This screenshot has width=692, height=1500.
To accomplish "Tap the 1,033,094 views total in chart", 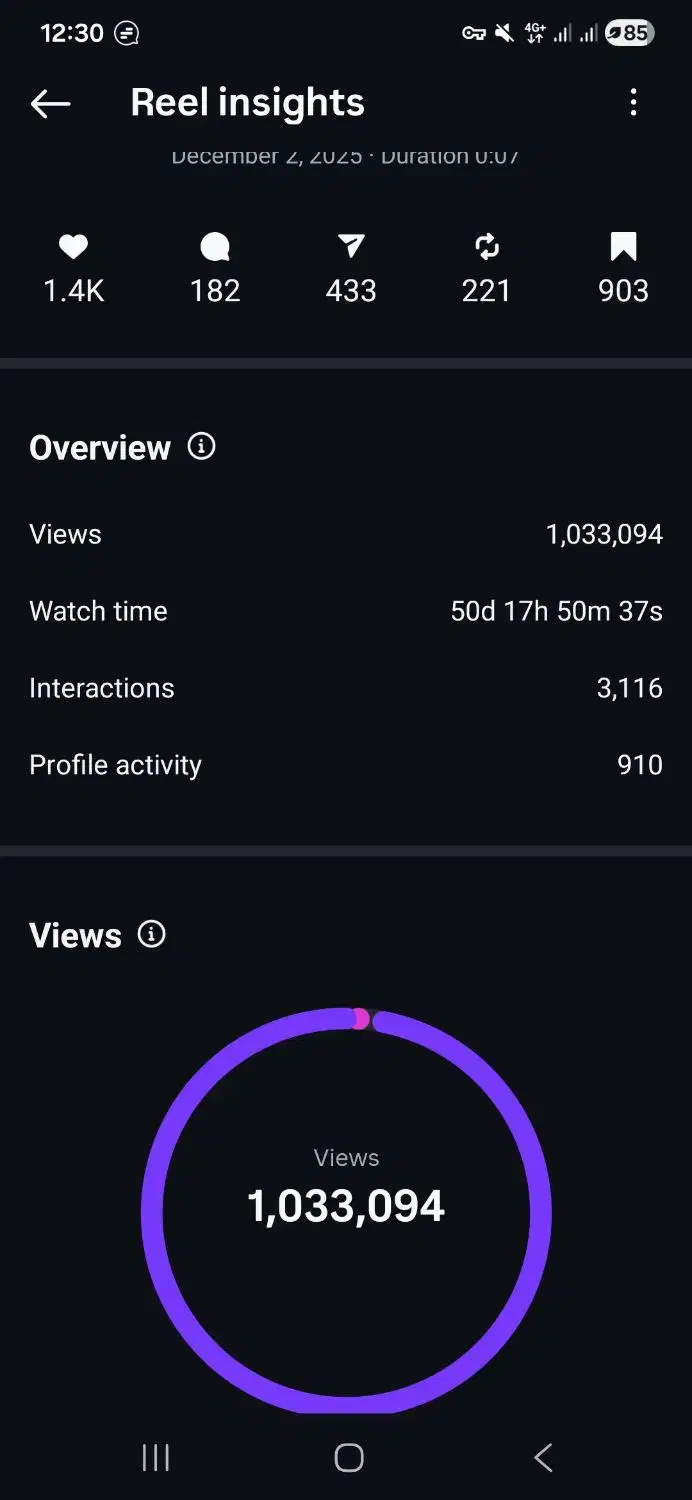I will [x=346, y=1206].
